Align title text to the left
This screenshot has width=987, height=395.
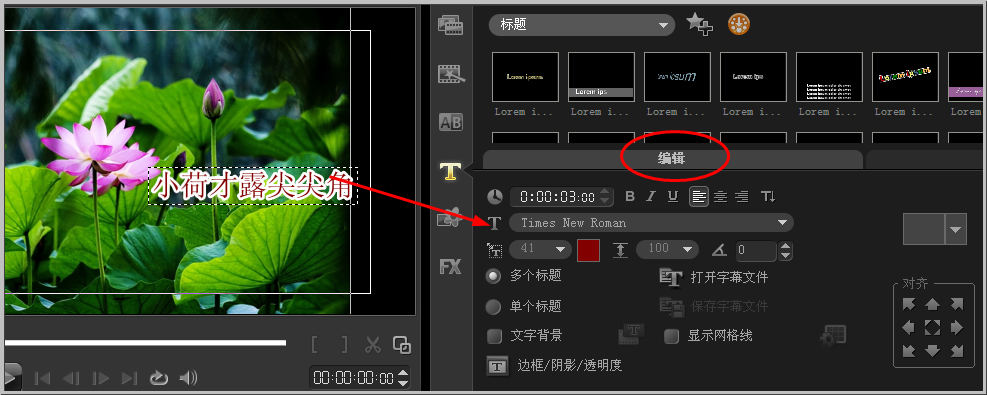(x=699, y=197)
